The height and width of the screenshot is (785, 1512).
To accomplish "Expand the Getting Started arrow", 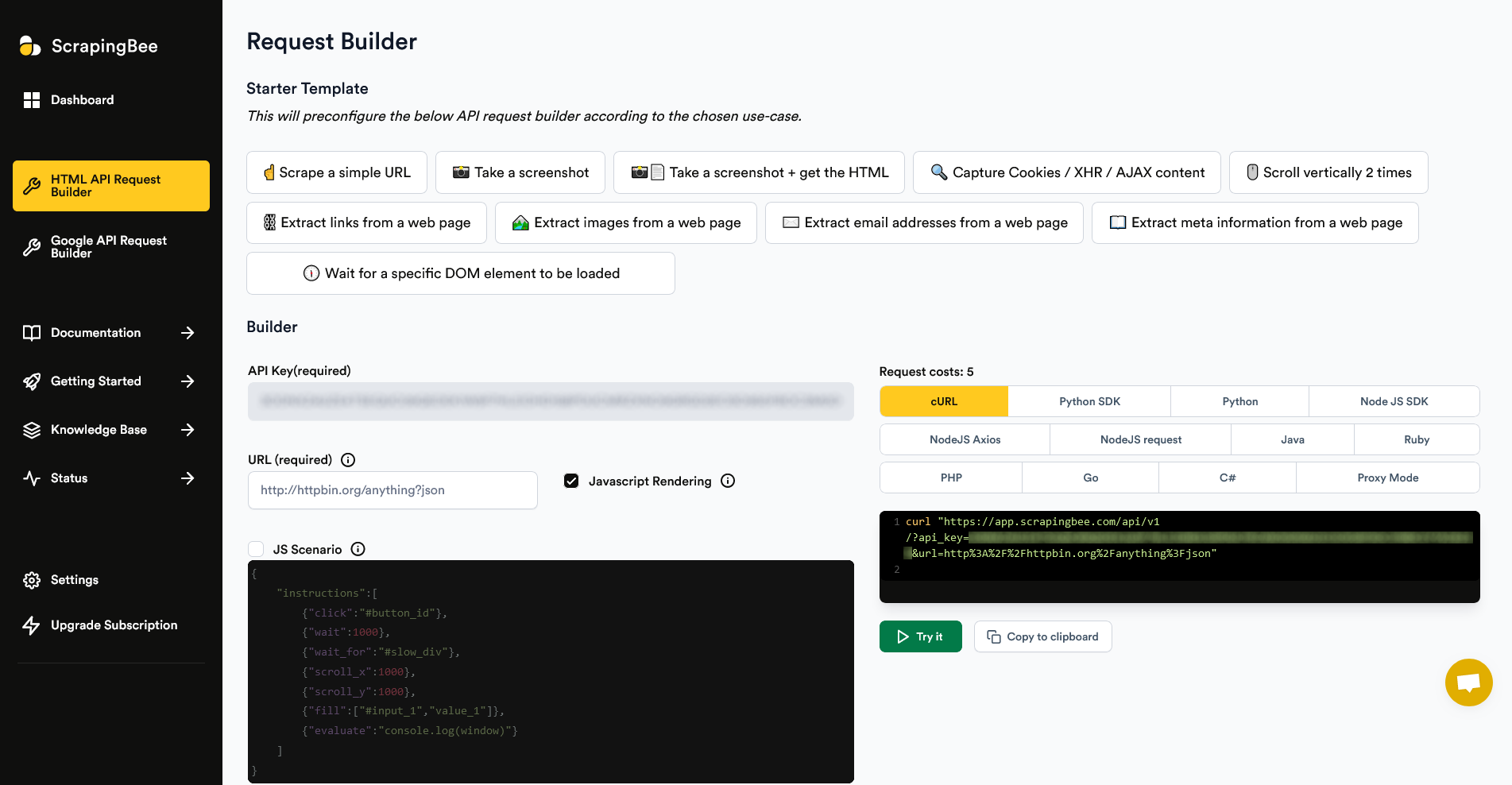I will click(188, 381).
